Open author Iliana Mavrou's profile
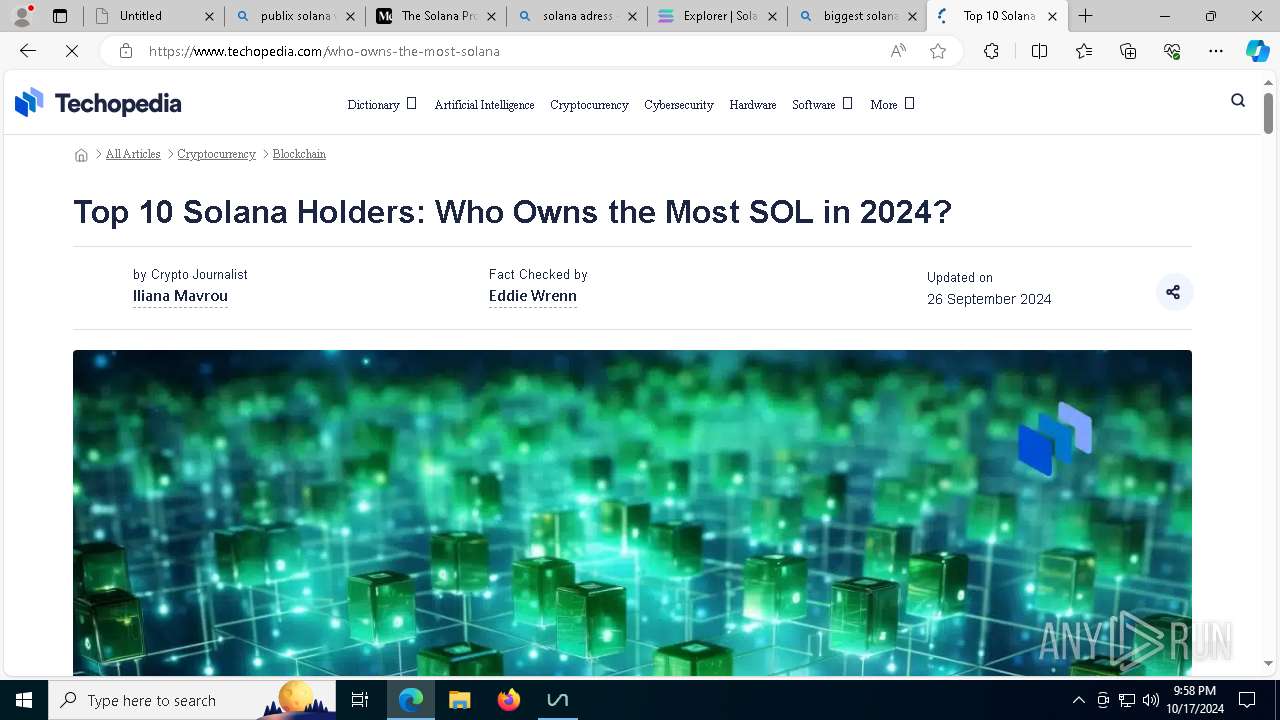Image resolution: width=1280 pixels, height=720 pixels. pyautogui.click(x=180, y=296)
